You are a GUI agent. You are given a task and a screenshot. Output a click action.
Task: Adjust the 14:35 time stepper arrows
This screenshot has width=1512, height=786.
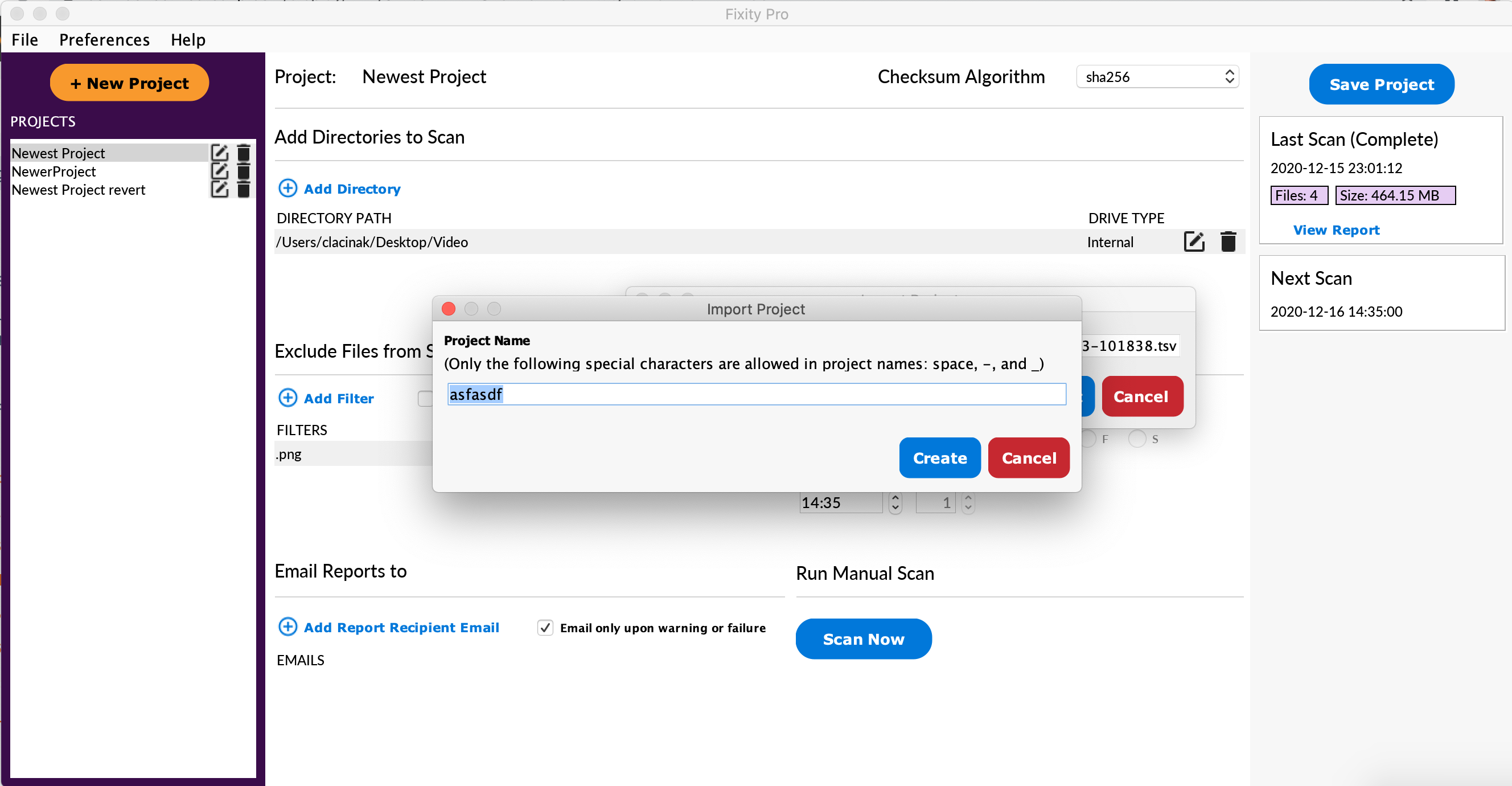894,503
